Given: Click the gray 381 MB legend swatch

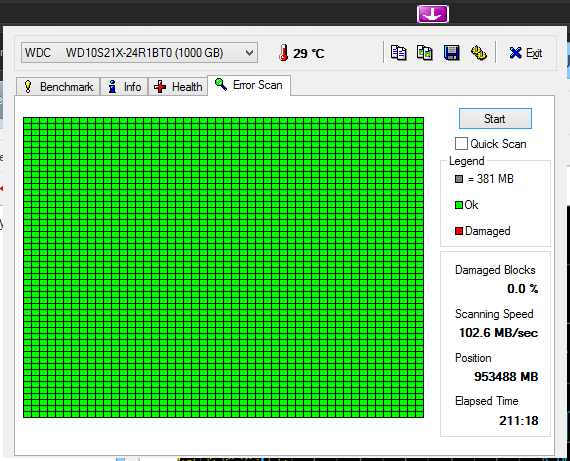Looking at the screenshot, I should click(459, 179).
